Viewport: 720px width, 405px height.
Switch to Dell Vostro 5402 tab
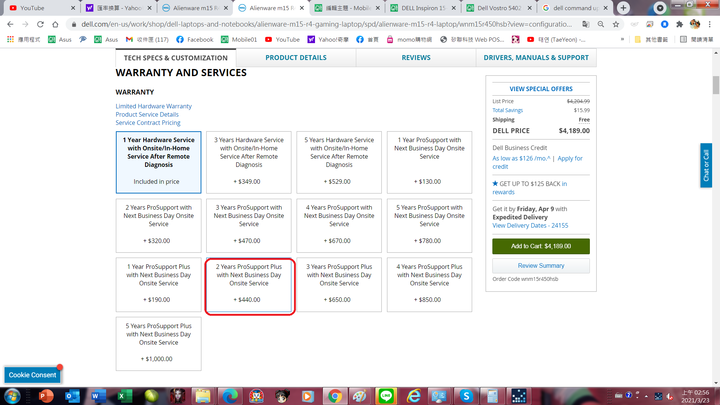point(499,8)
